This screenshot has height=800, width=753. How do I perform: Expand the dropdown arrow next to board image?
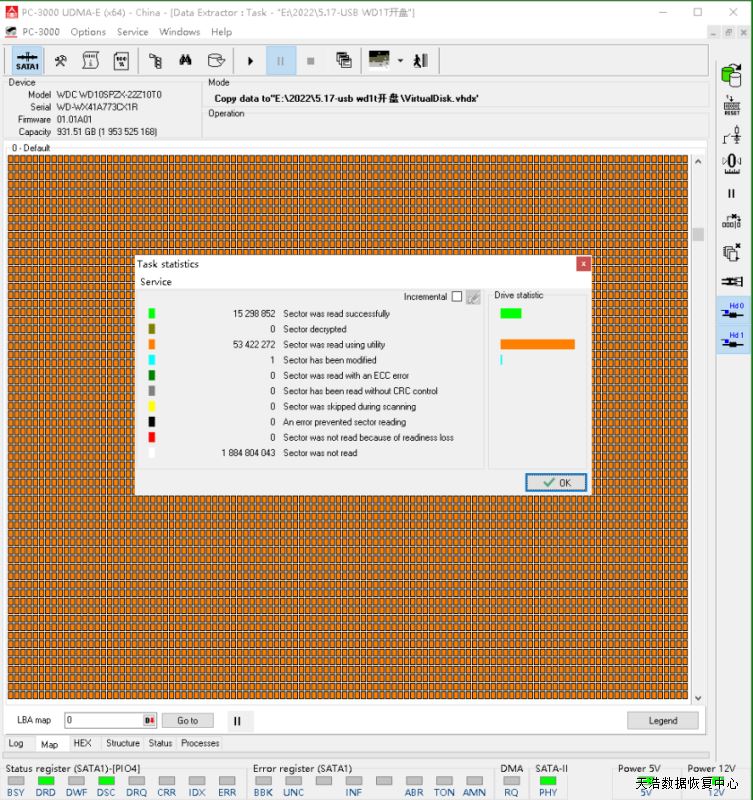click(x=400, y=60)
